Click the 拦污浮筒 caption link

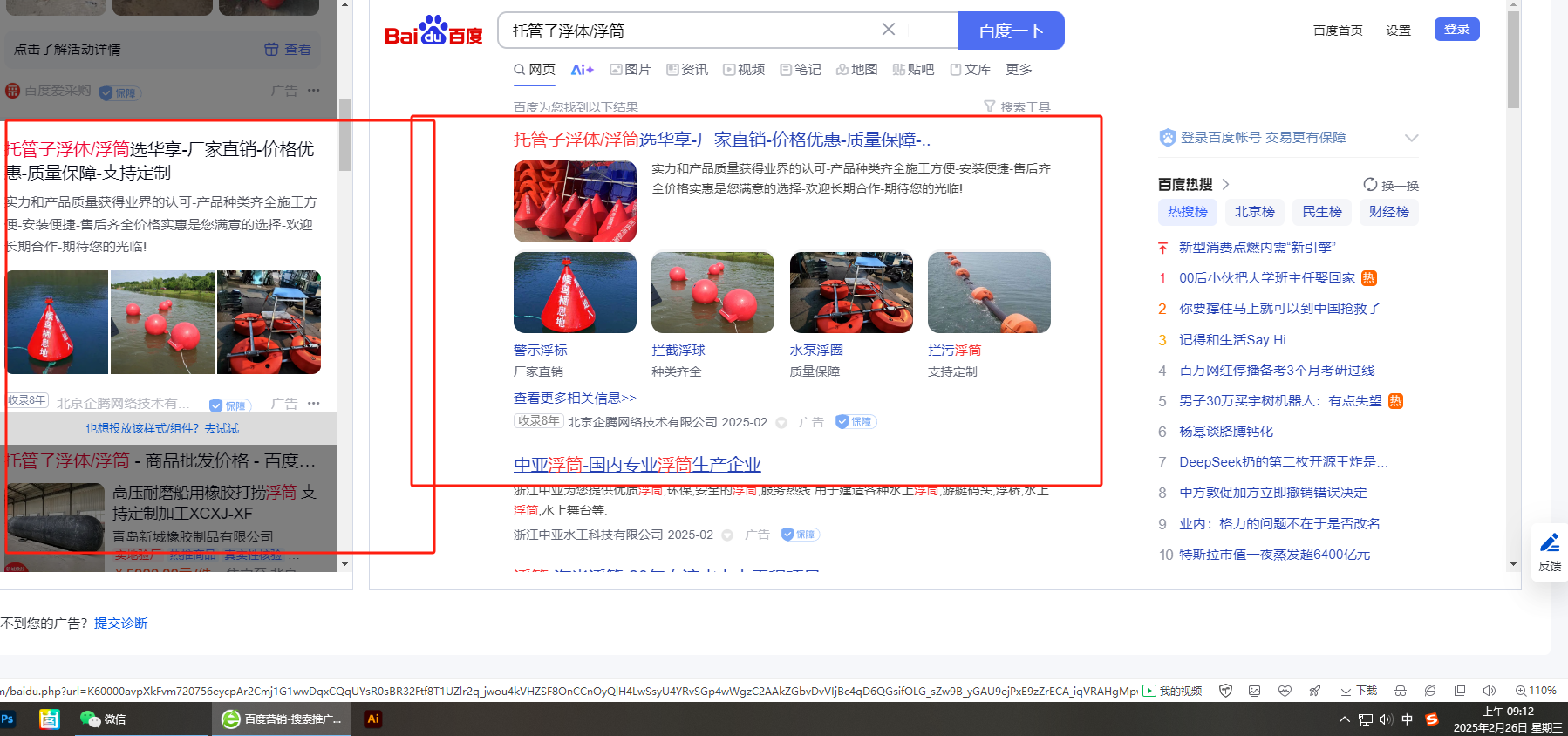(954, 351)
